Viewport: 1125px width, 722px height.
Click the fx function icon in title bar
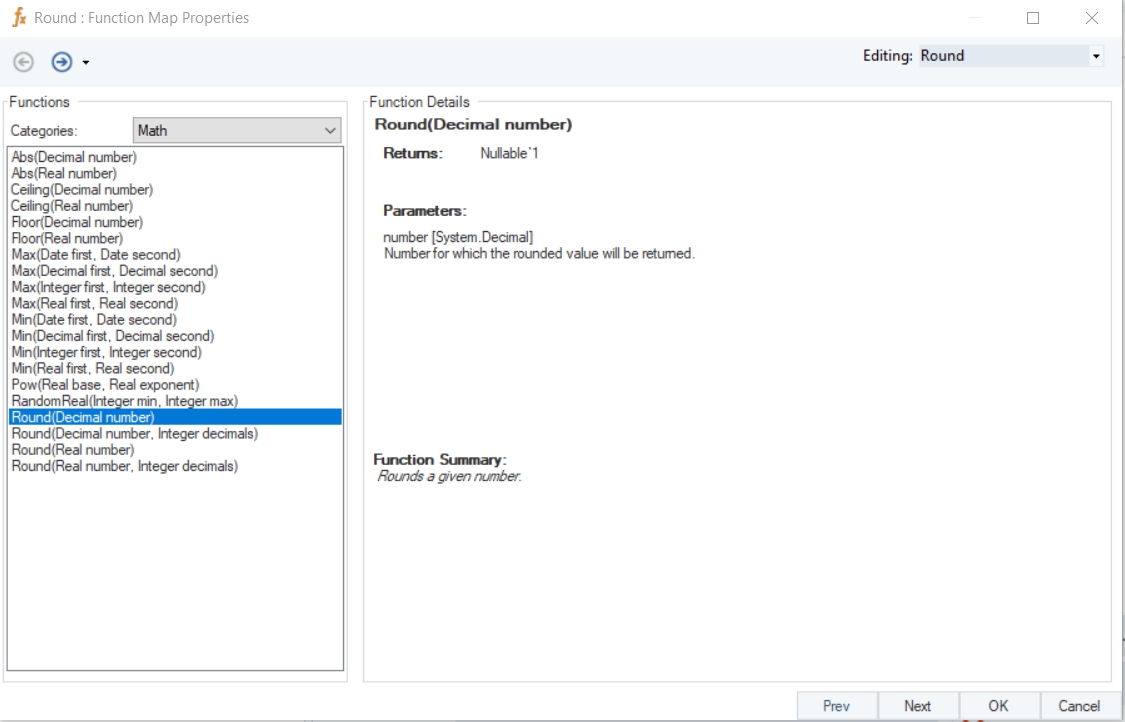[x=18, y=18]
